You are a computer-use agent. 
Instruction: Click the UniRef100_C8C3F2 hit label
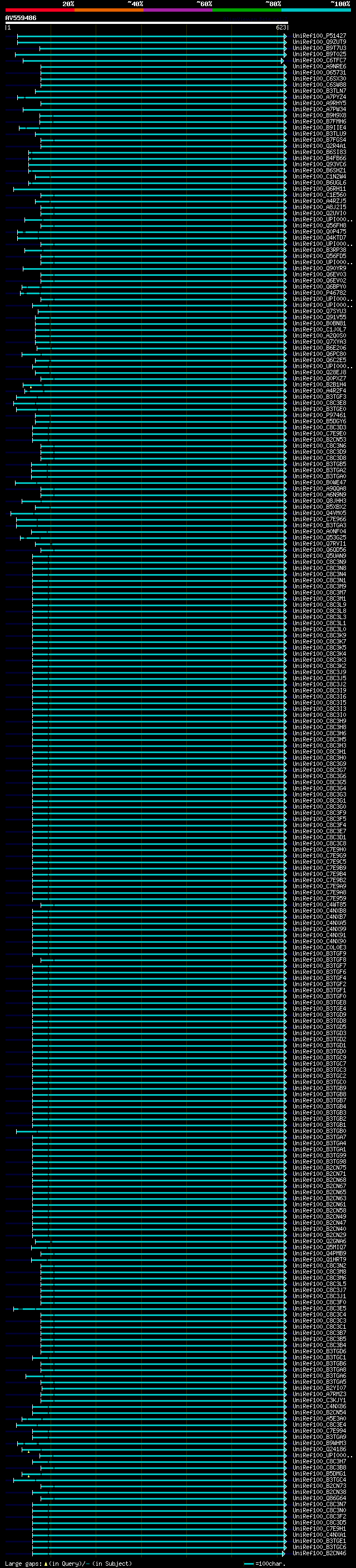click(x=319, y=1517)
